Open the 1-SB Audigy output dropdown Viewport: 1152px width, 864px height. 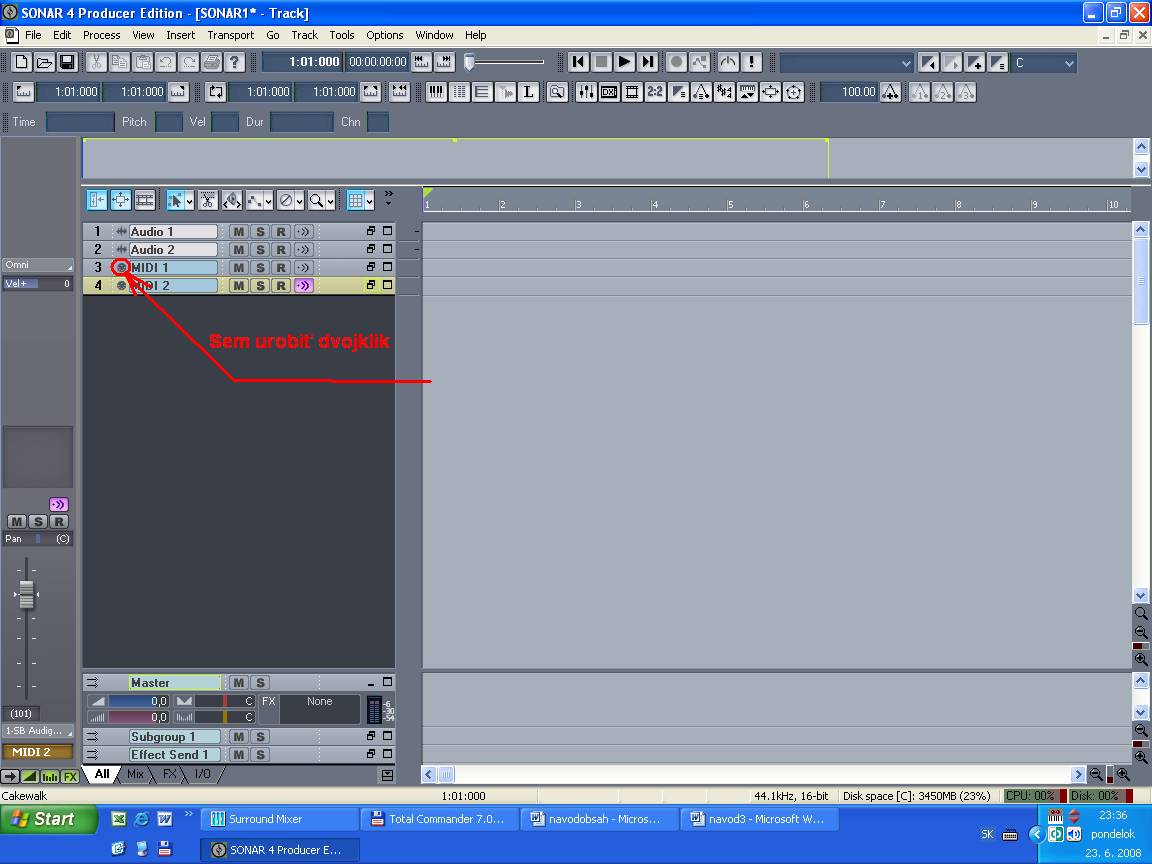point(37,731)
